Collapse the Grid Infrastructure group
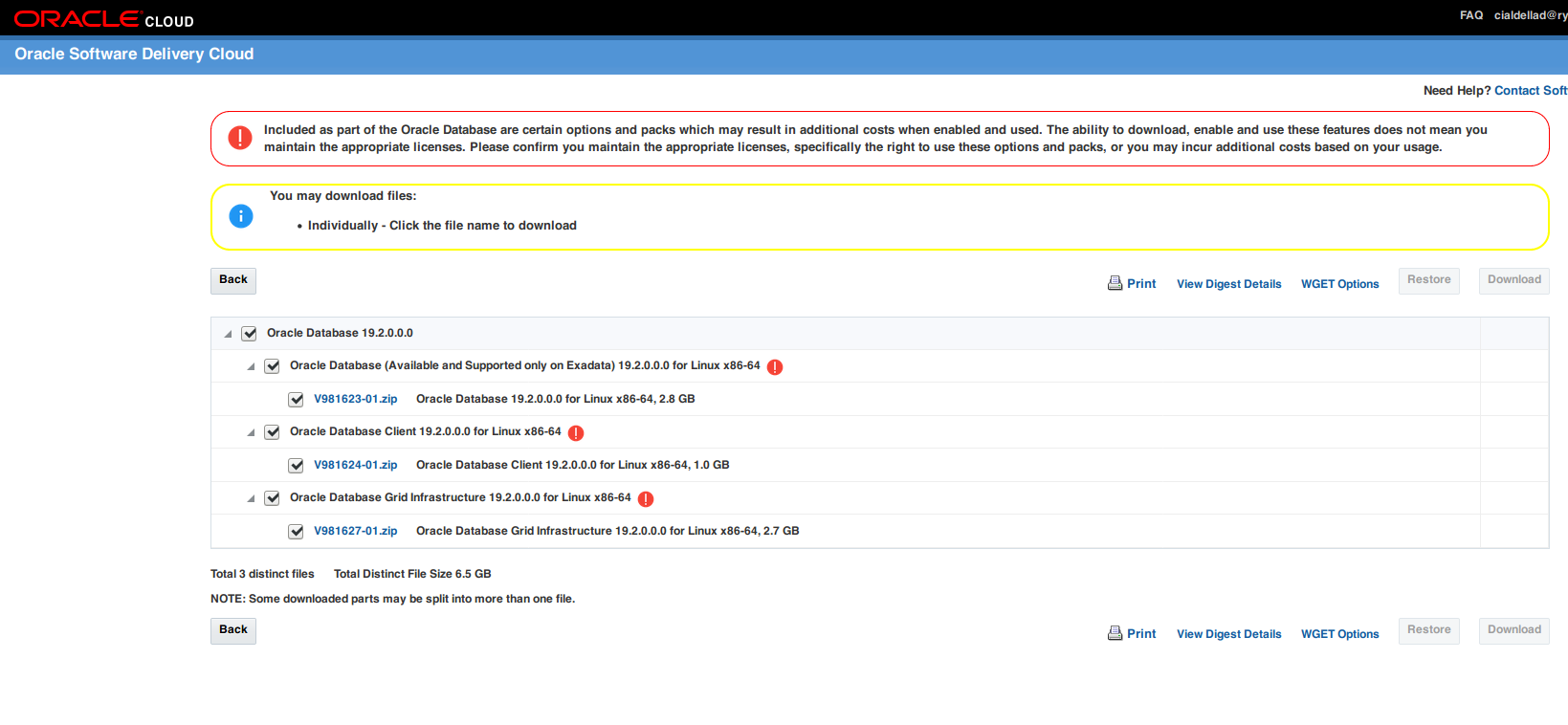Viewport: 1568px width, 725px height. 251,499
